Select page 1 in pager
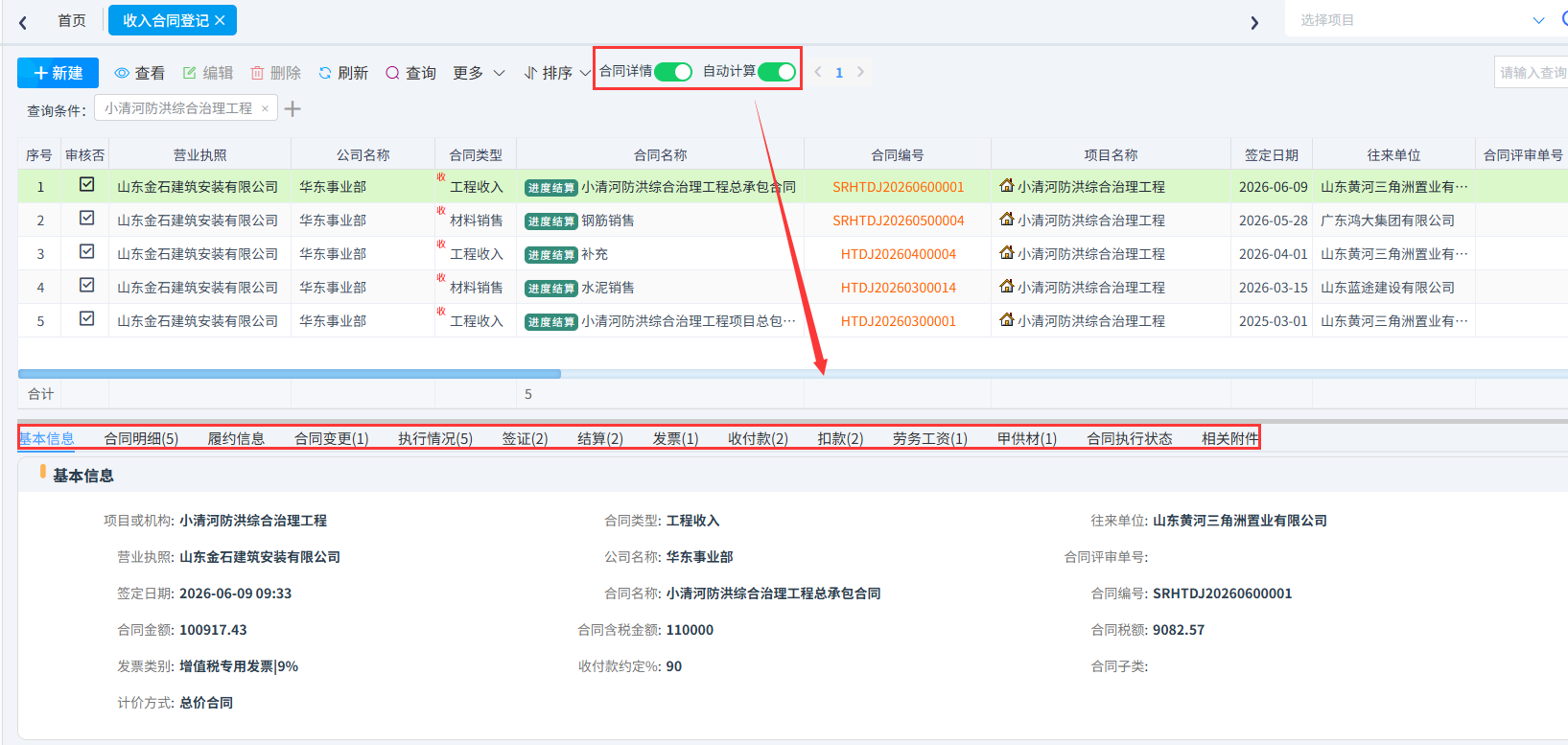 click(839, 72)
